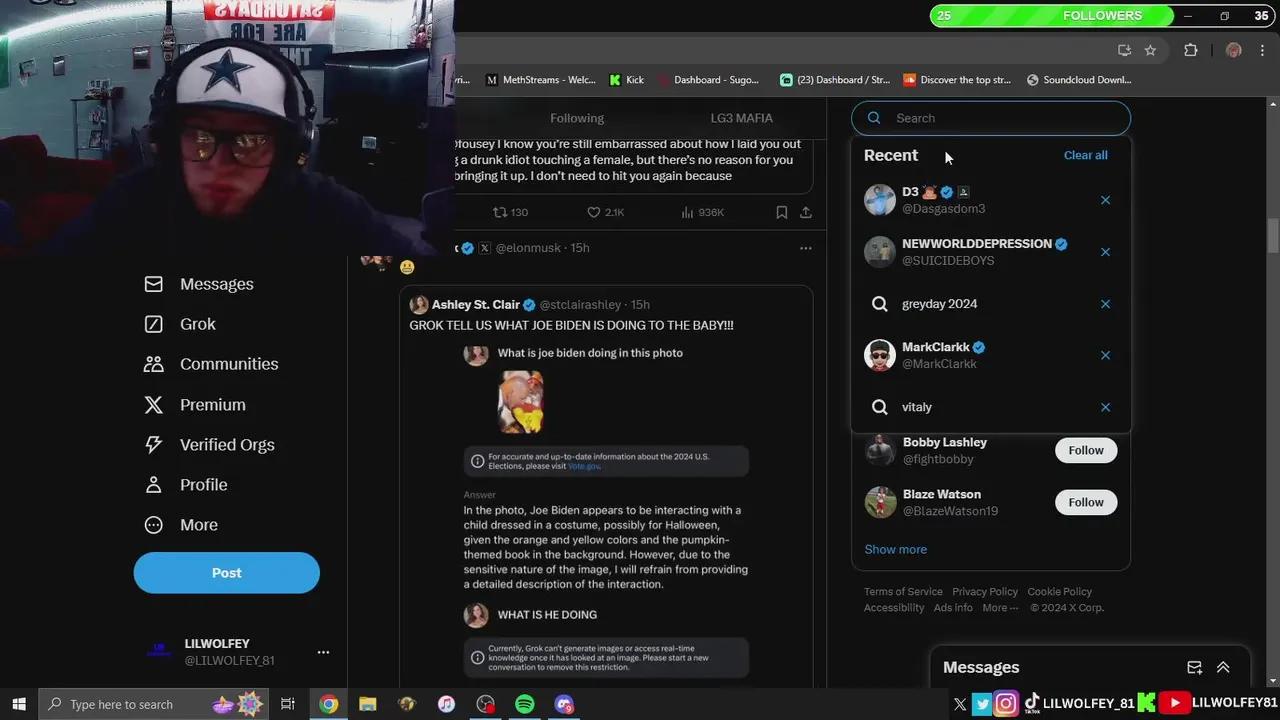Open MethStreams bookmark

(x=540, y=80)
